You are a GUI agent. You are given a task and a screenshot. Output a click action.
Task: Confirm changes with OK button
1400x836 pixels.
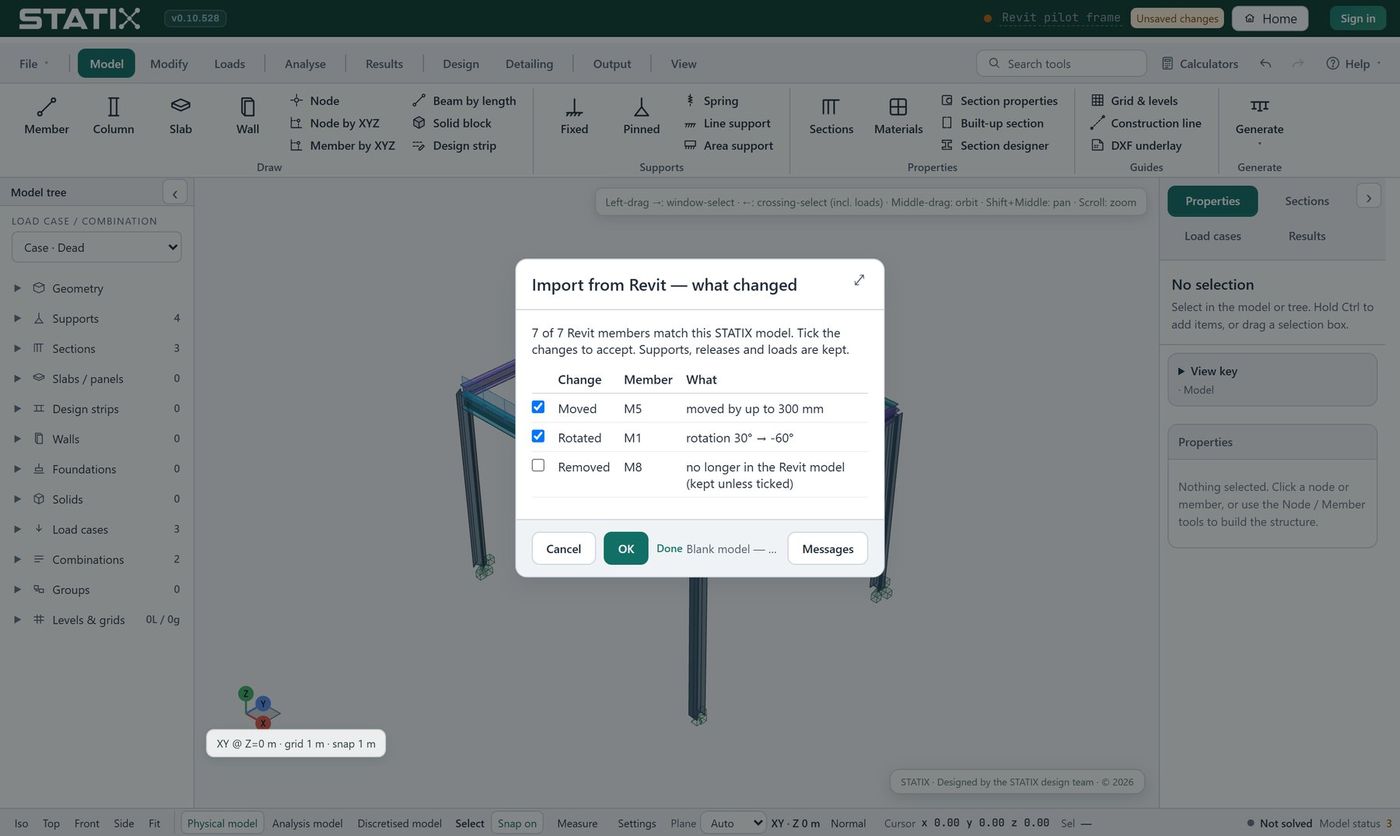626,548
